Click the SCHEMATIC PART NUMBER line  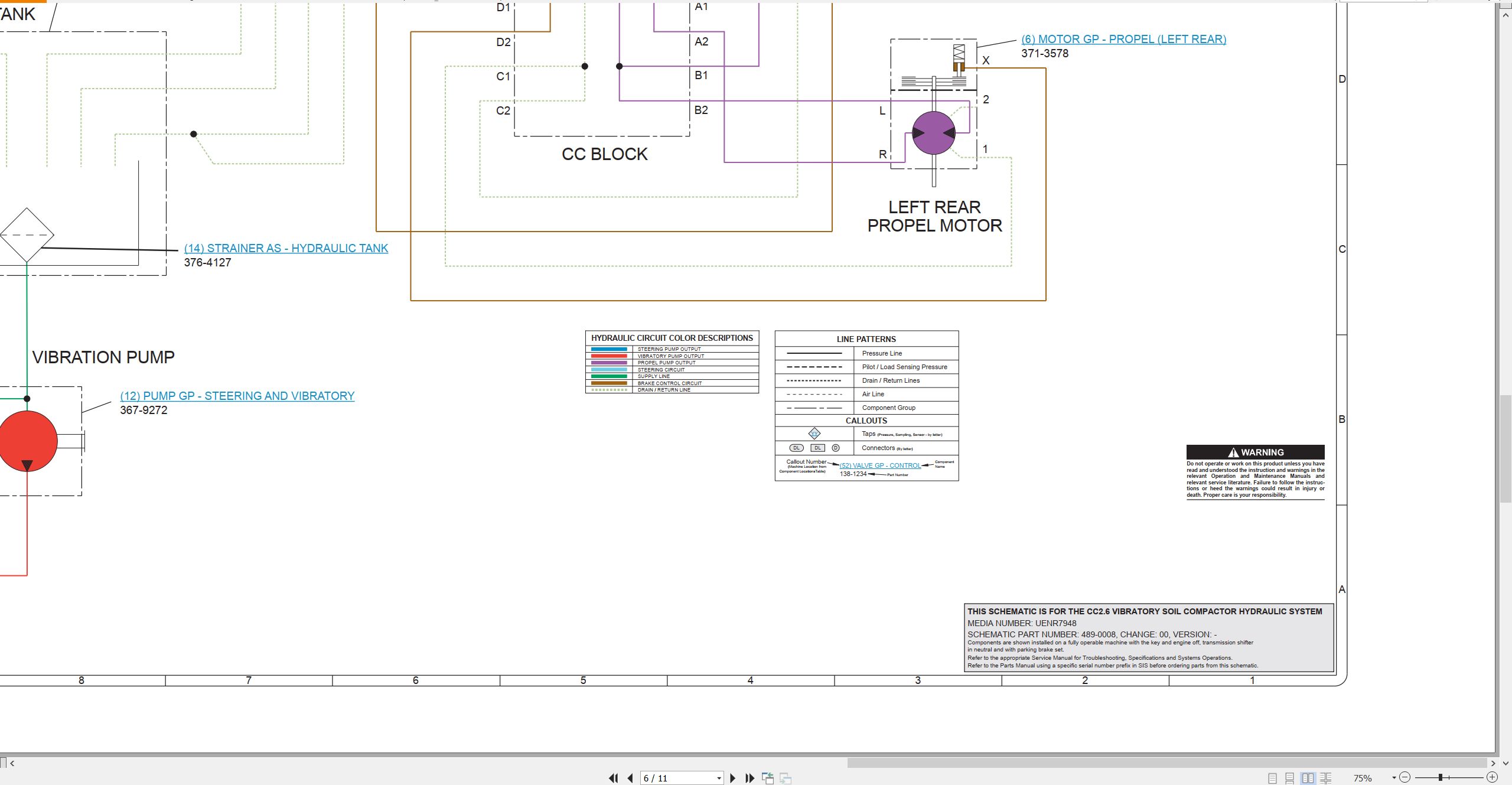coord(1092,634)
